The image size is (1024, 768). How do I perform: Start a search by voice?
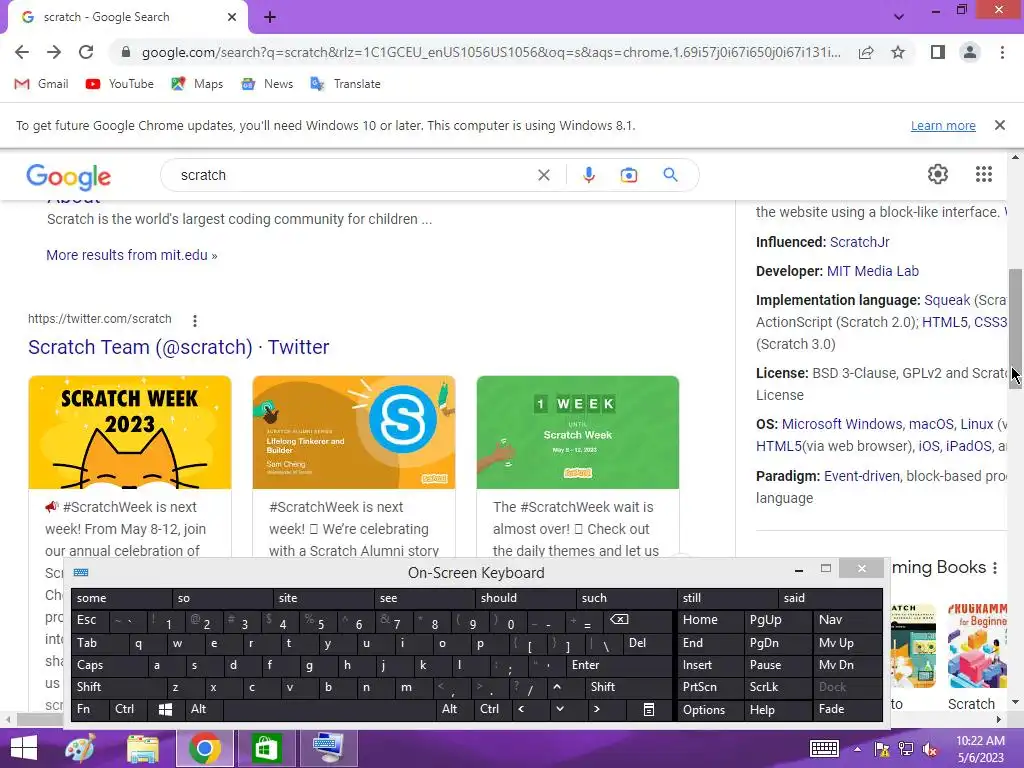pos(588,175)
